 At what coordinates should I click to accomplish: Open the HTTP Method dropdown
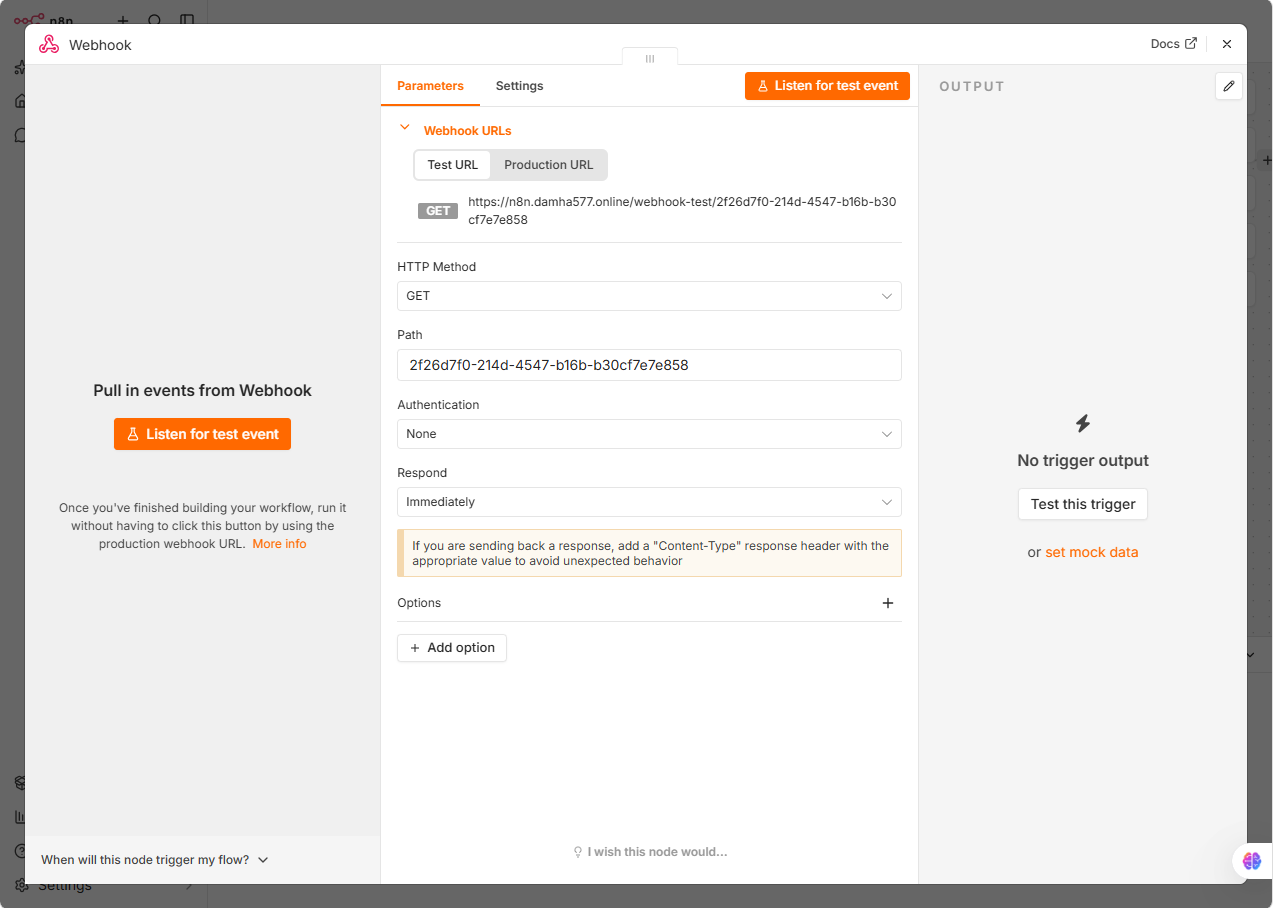tap(649, 296)
